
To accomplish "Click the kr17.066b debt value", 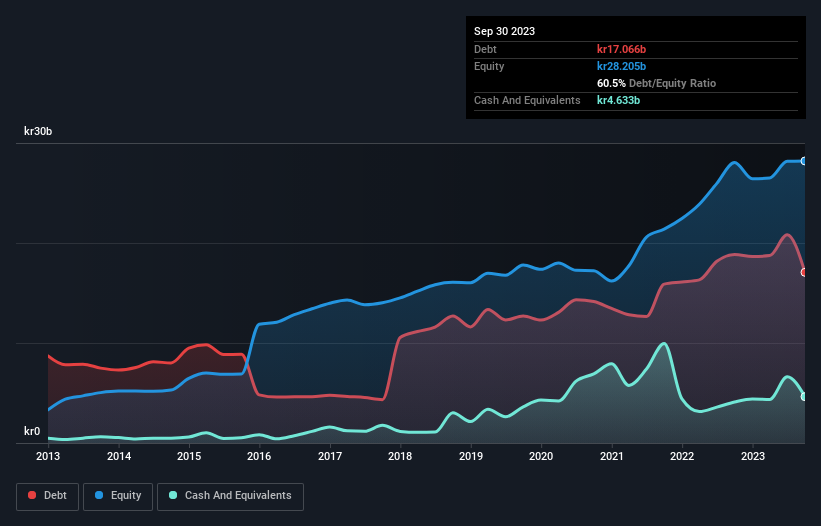I will pyautogui.click(x=622, y=49).
